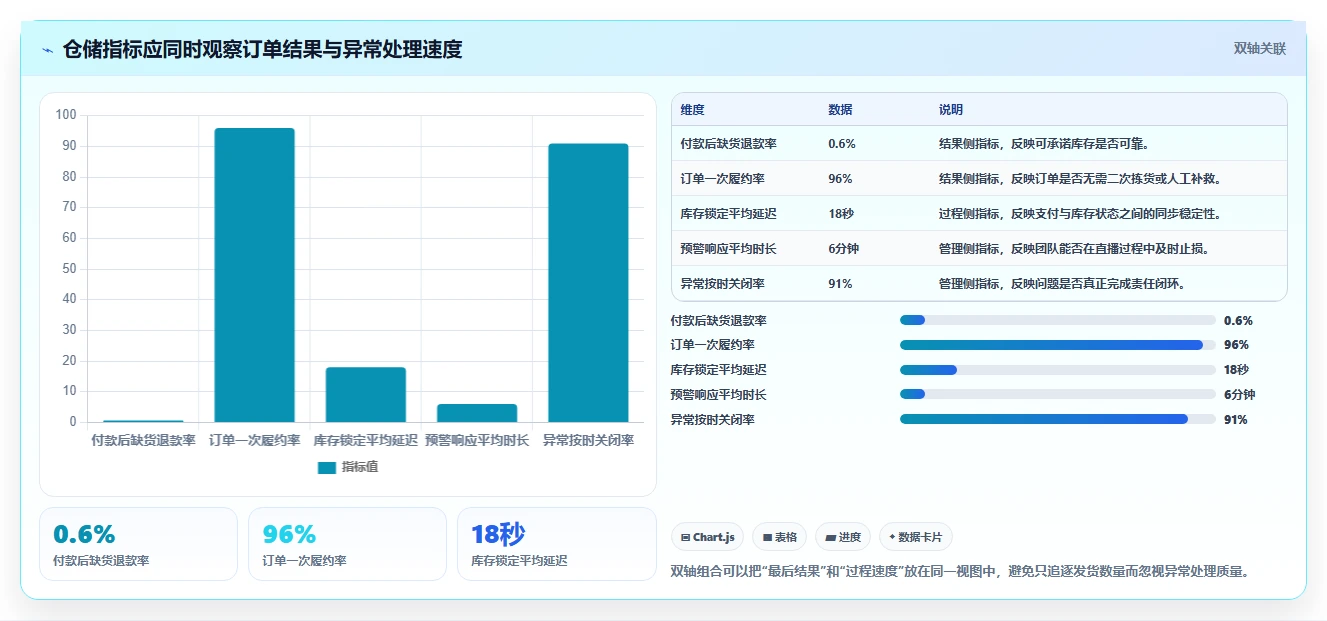Click the 预警响应平均时长 table cell
Image resolution: width=1327 pixels, height=621 pixels.
(728, 249)
